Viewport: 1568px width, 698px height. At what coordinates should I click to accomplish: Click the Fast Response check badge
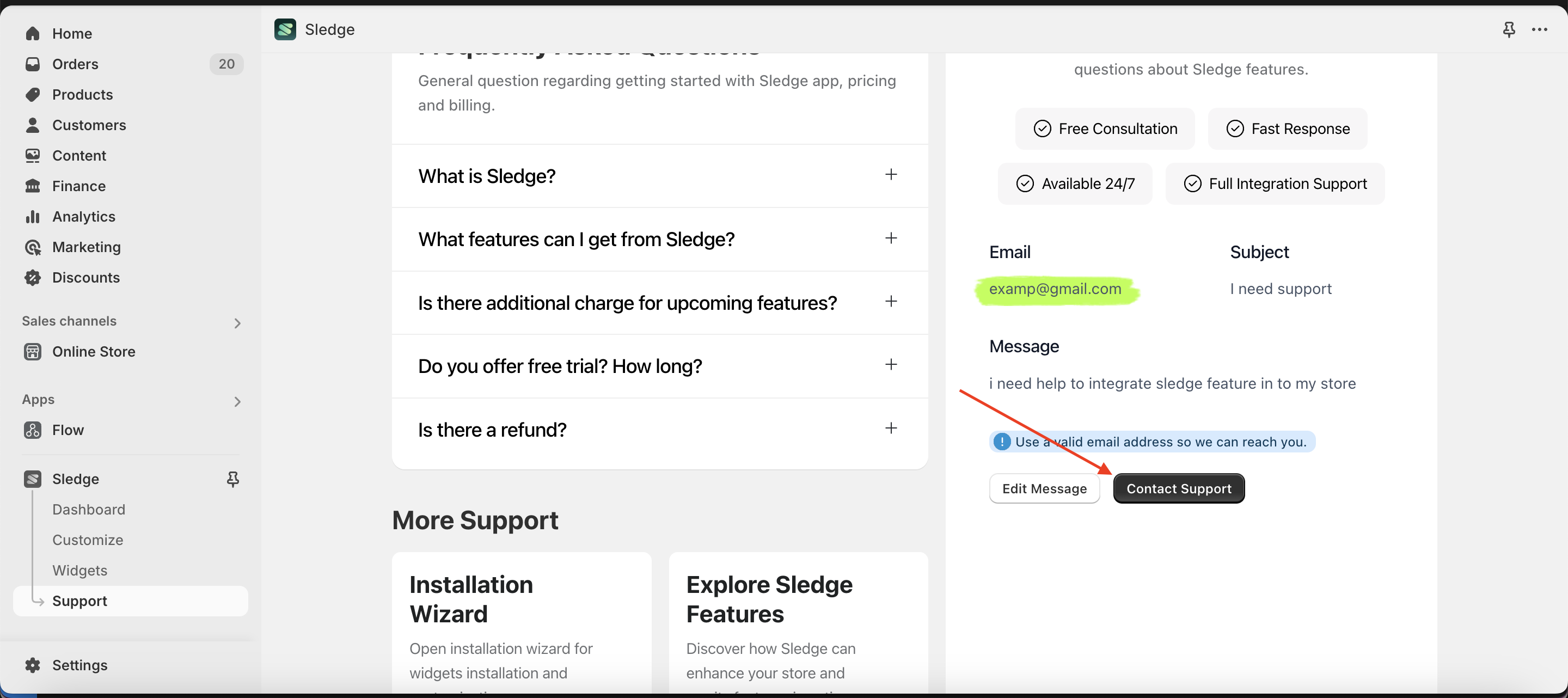[1288, 129]
